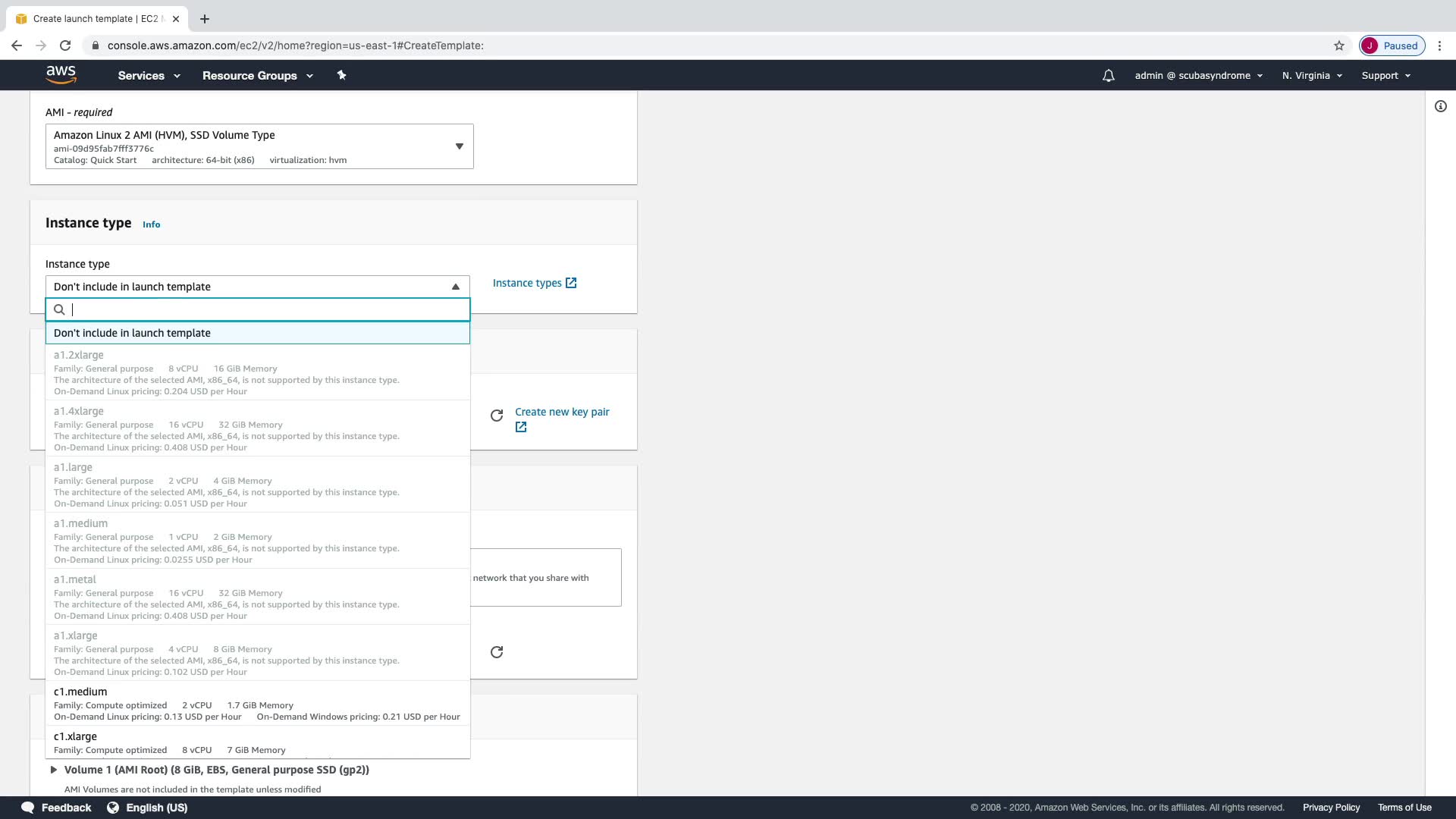Reload the page with browser refresh icon

[65, 45]
